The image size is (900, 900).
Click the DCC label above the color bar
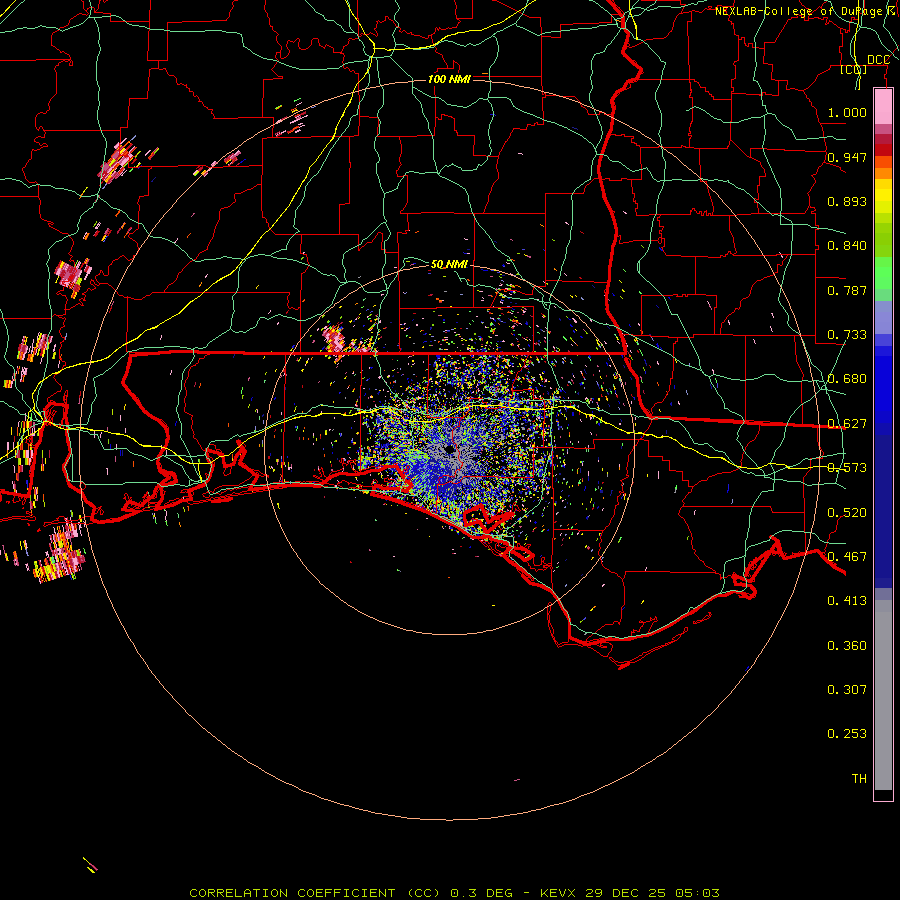point(878,60)
